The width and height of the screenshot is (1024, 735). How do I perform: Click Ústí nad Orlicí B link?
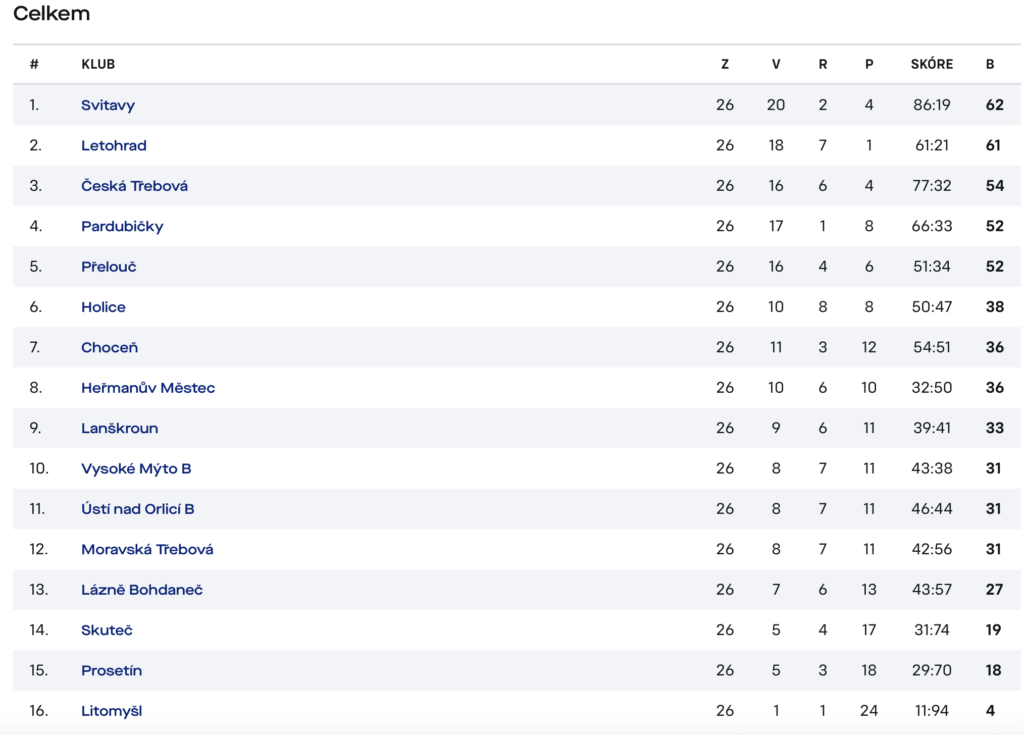[x=138, y=509]
